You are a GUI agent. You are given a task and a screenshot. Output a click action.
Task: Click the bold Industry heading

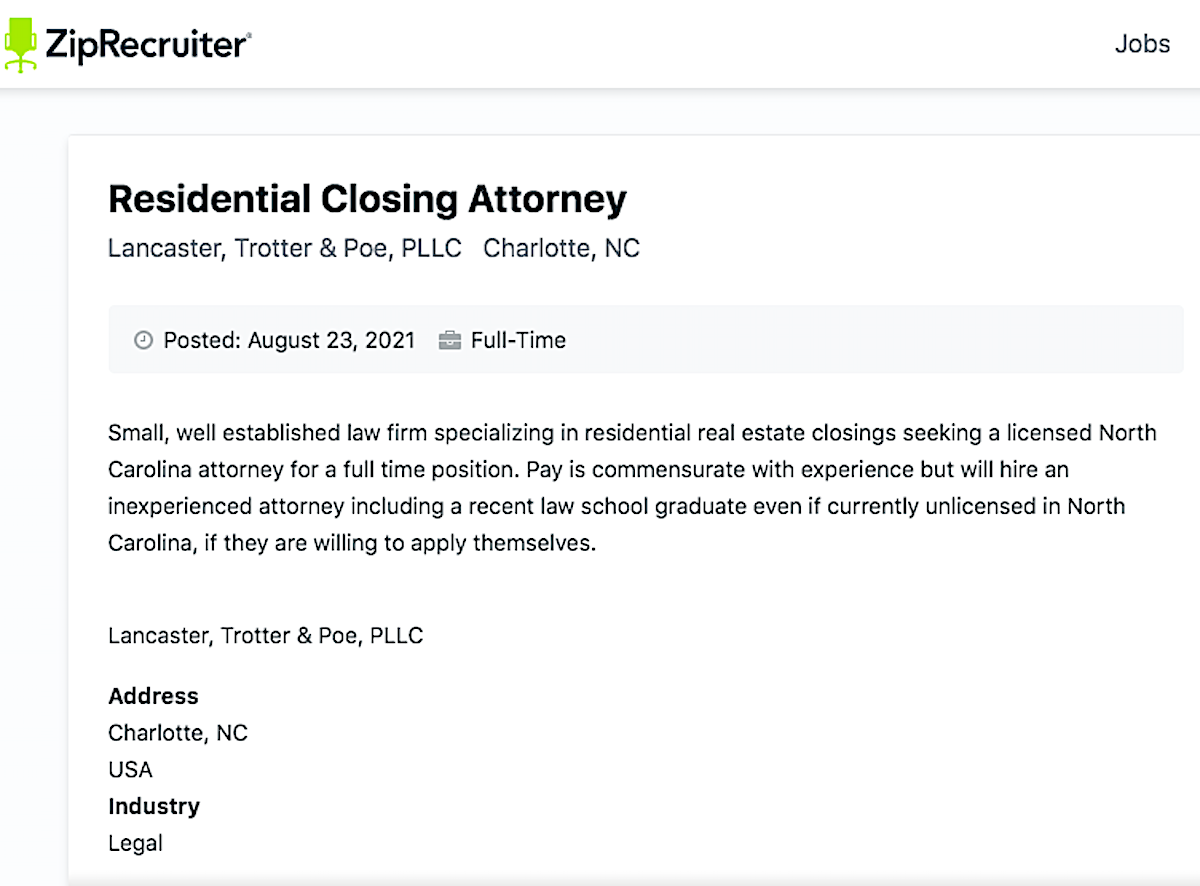pyautogui.click(x=154, y=806)
